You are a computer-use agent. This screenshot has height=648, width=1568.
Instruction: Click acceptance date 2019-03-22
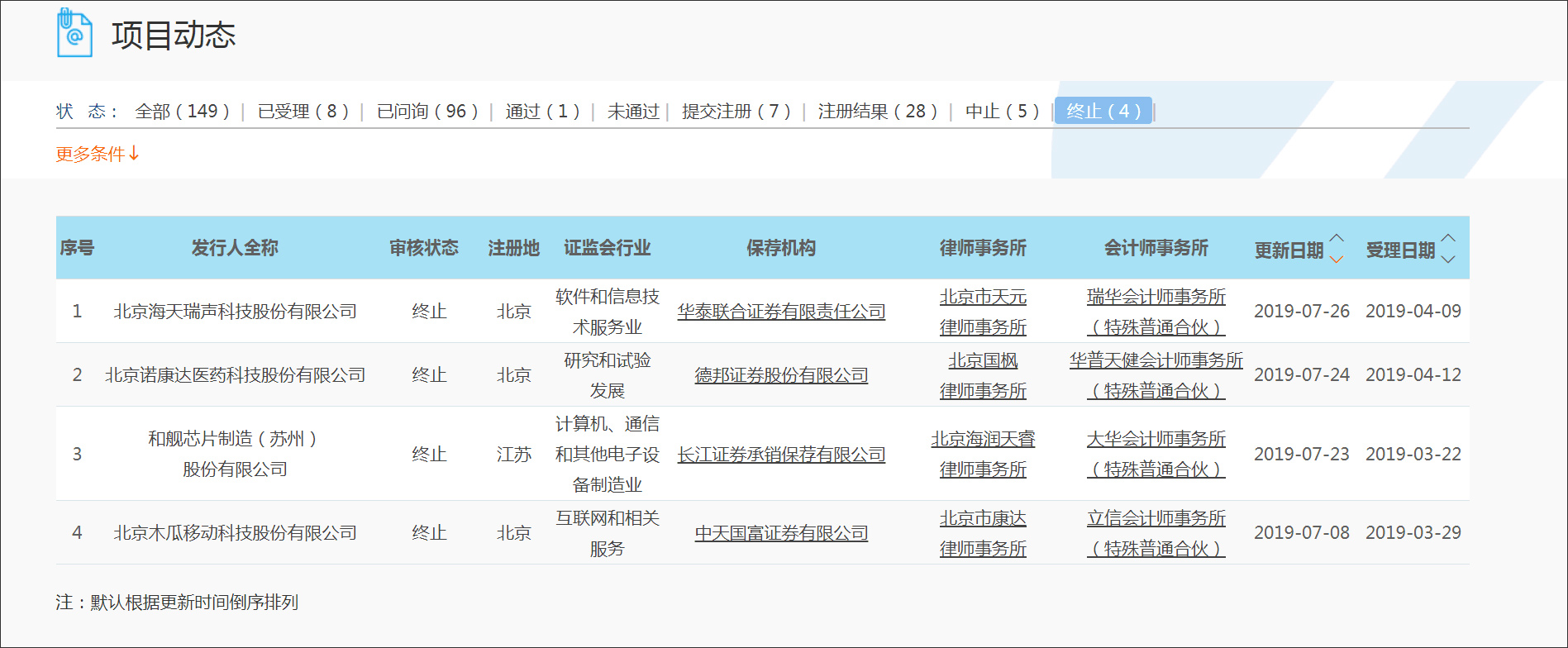[1413, 455]
